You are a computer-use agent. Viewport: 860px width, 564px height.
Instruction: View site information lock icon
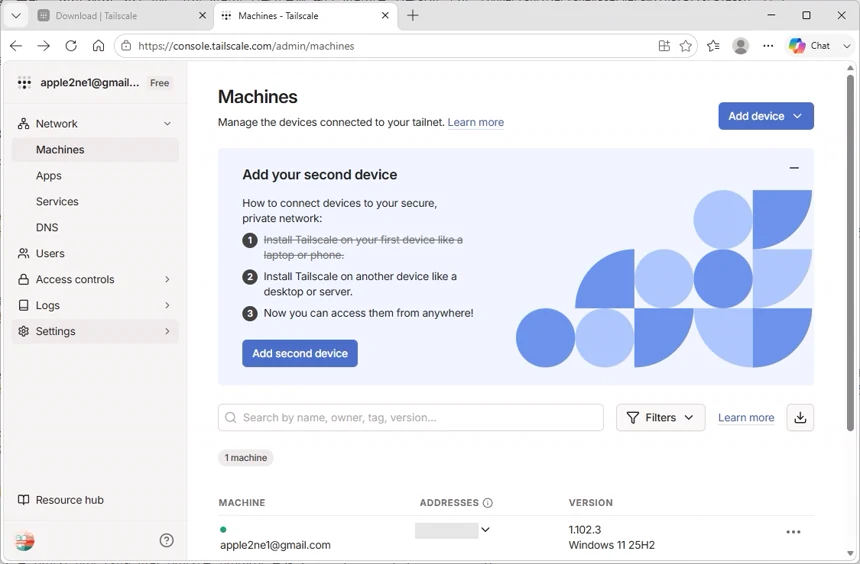[126, 46]
